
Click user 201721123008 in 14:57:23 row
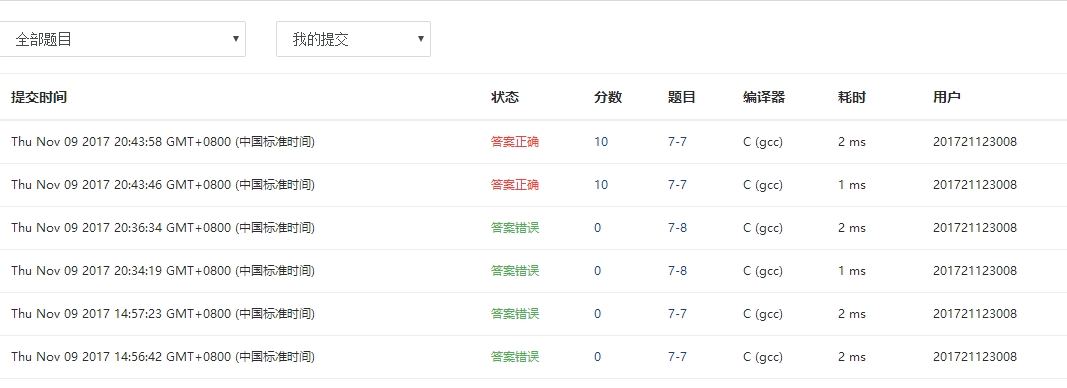[974, 314]
